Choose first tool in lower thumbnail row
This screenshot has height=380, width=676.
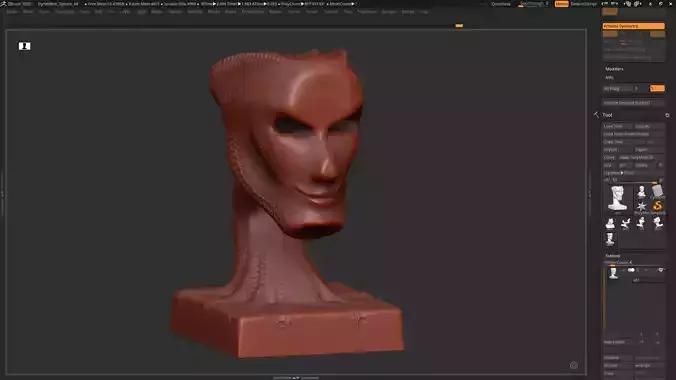coord(610,223)
